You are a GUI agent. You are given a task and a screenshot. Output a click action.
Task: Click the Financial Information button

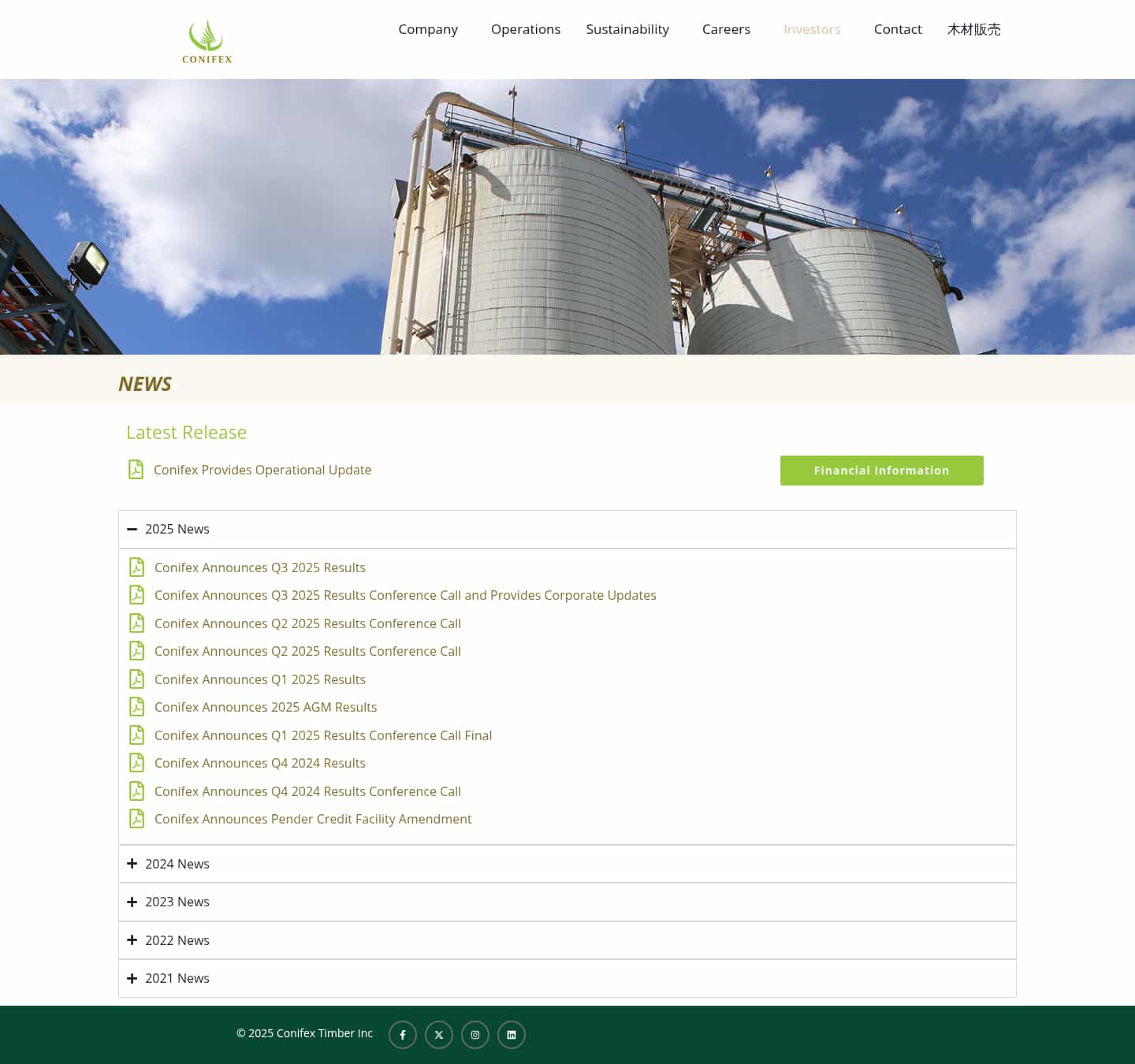[x=881, y=470]
